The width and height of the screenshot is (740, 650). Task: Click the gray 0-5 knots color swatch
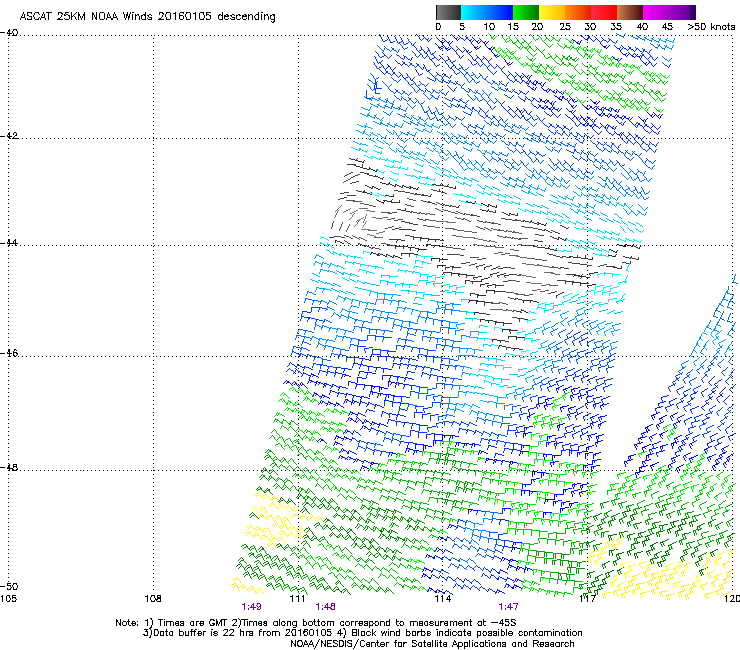[x=448, y=12]
